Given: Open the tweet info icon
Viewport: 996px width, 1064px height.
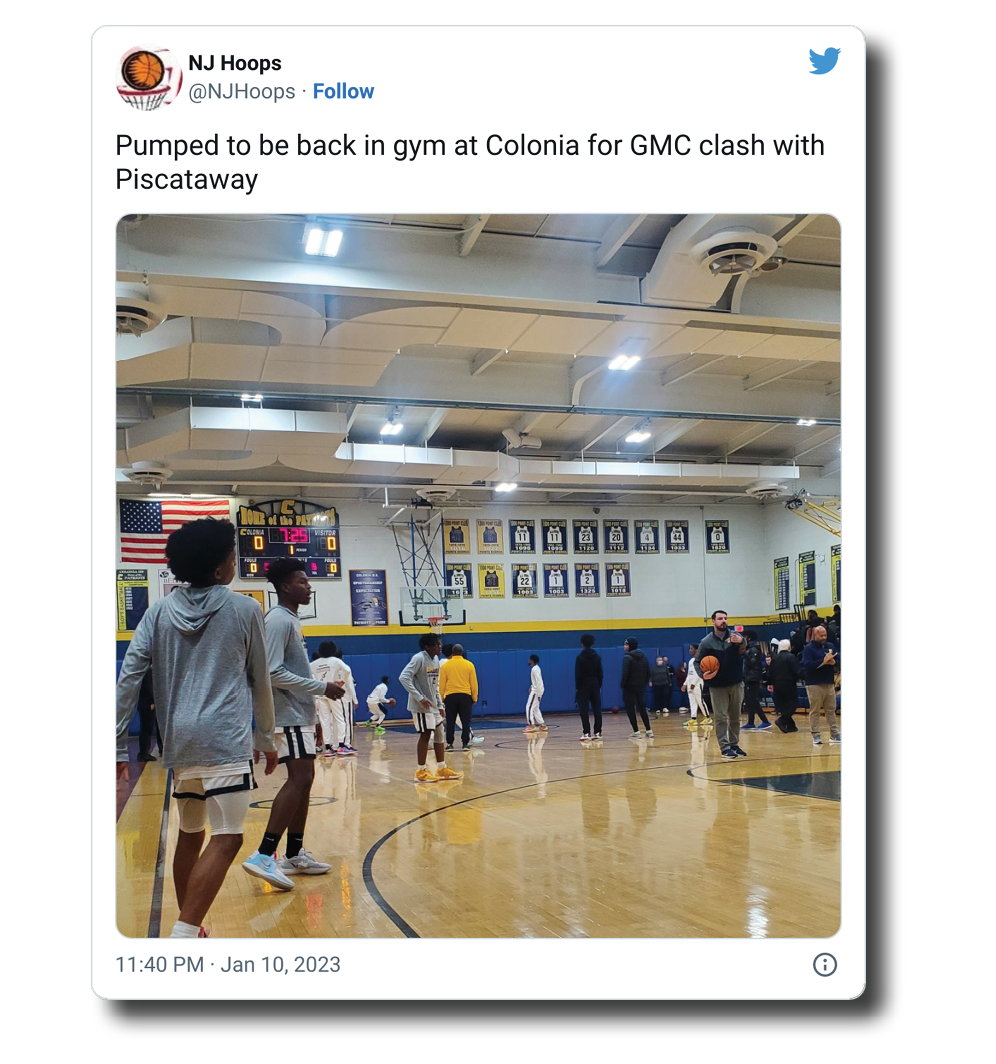Looking at the screenshot, I should (x=824, y=964).
